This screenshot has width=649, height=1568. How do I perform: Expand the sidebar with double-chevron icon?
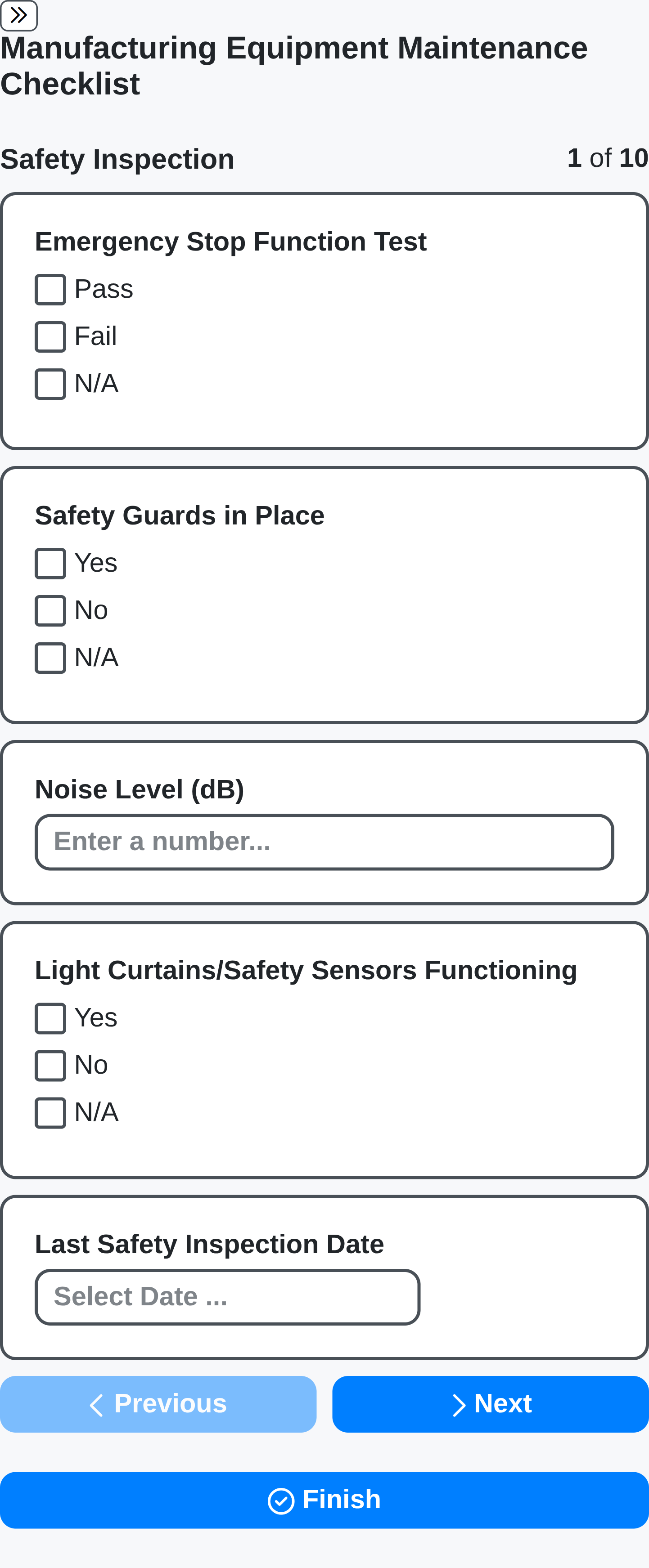(19, 15)
